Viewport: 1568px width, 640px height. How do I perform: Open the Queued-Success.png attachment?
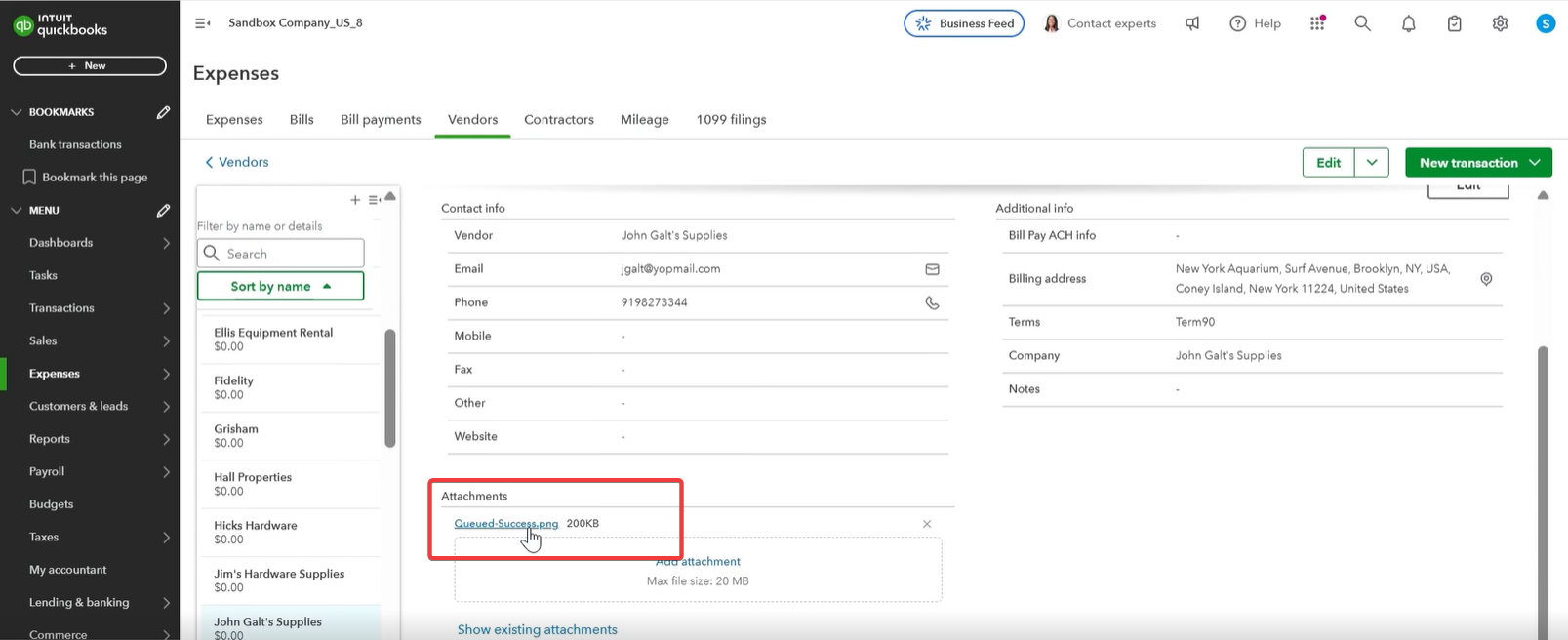click(505, 524)
